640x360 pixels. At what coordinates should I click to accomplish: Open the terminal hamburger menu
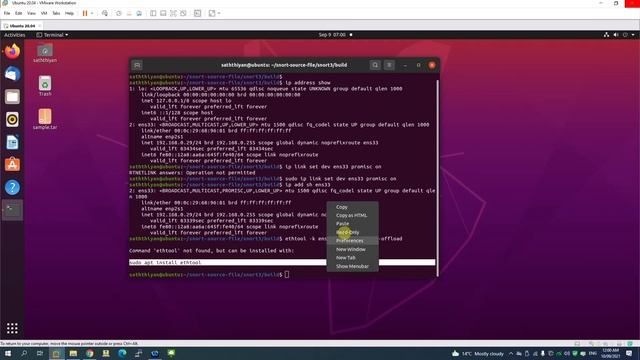click(389, 65)
